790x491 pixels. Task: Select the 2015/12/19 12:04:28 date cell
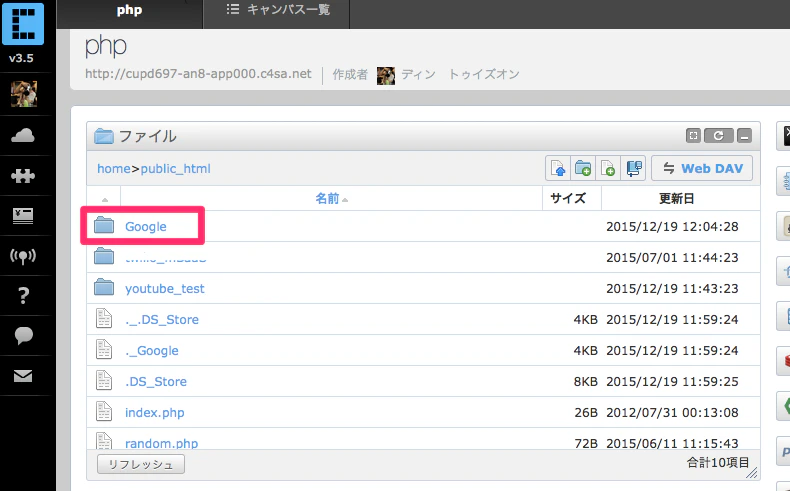click(672, 227)
